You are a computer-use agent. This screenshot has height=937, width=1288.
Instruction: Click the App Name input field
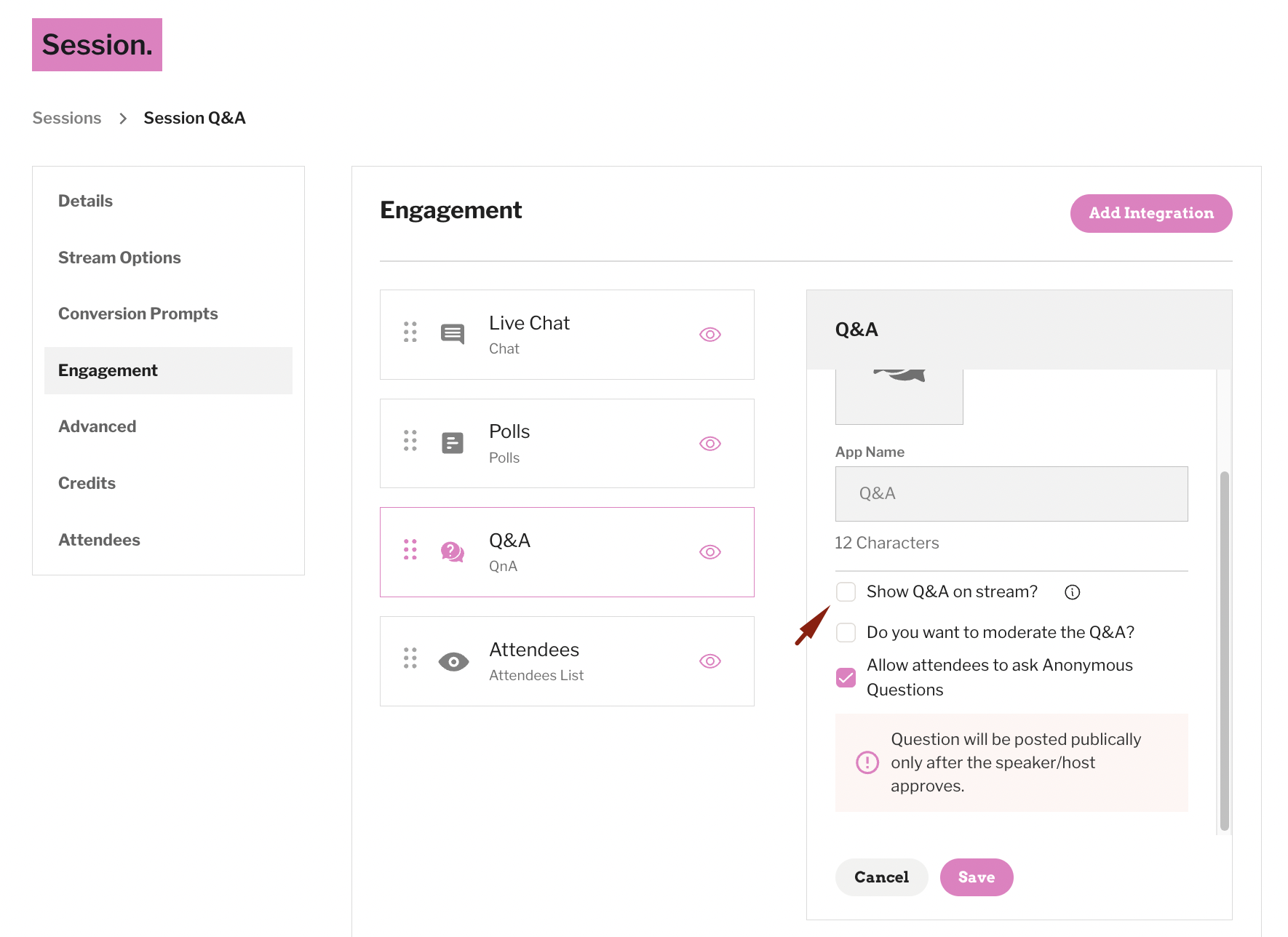point(1011,494)
